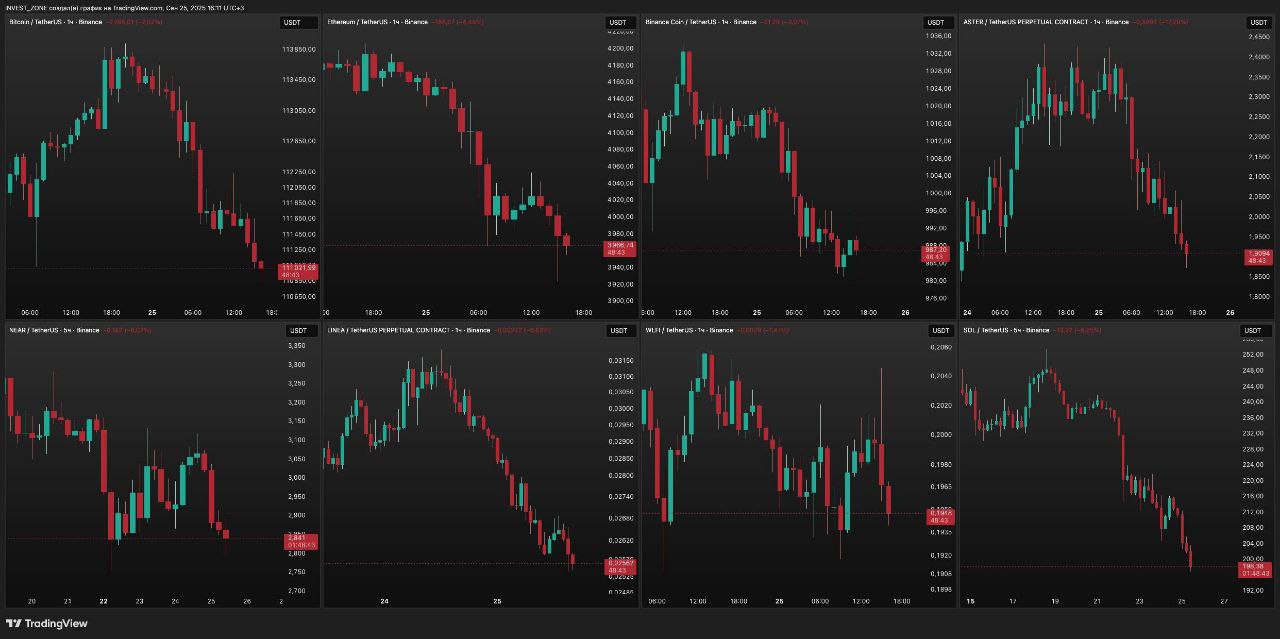Click the LINEA / TetherUS PERPETUAL CONTRACT title

[409, 329]
